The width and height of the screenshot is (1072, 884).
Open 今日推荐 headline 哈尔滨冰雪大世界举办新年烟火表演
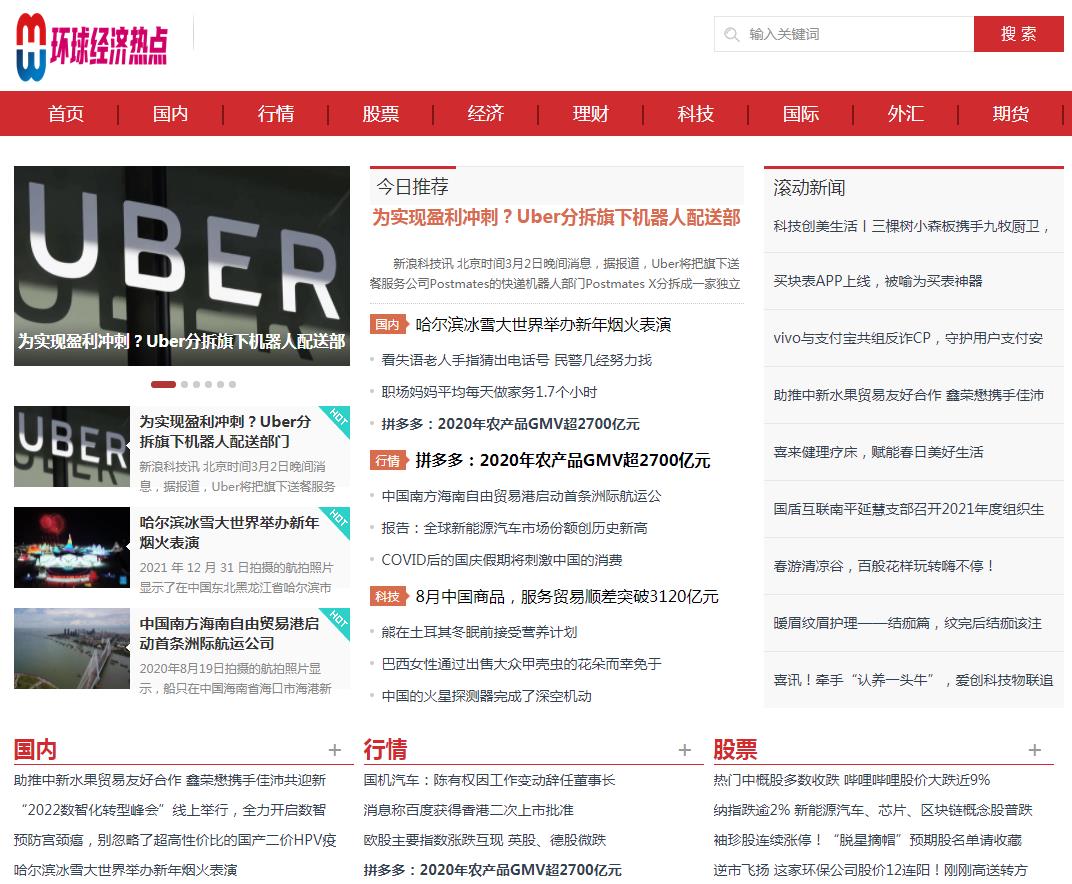544,324
